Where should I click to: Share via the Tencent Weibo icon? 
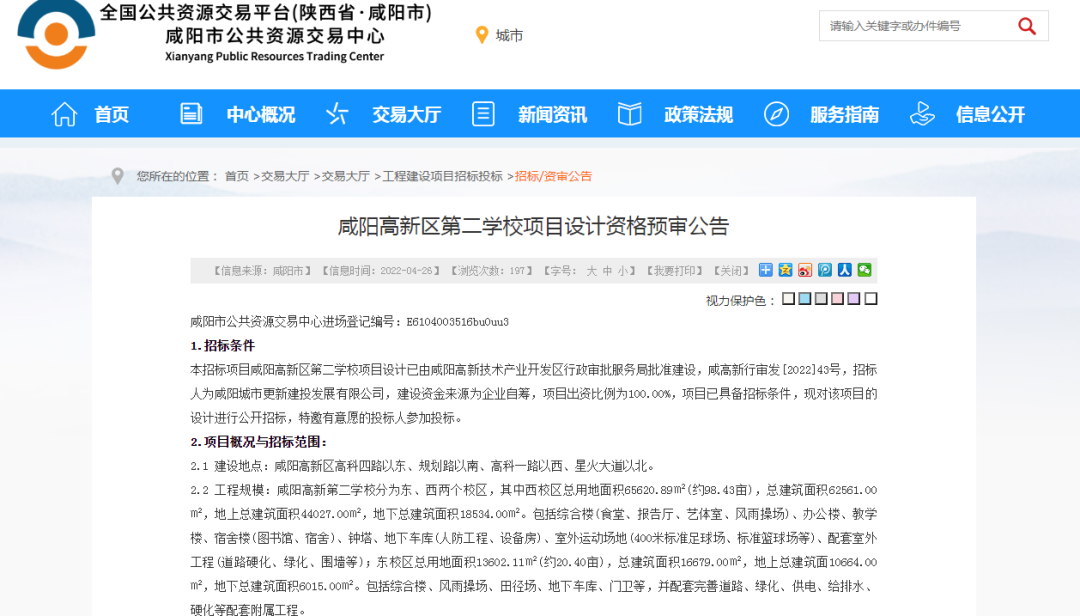click(824, 270)
